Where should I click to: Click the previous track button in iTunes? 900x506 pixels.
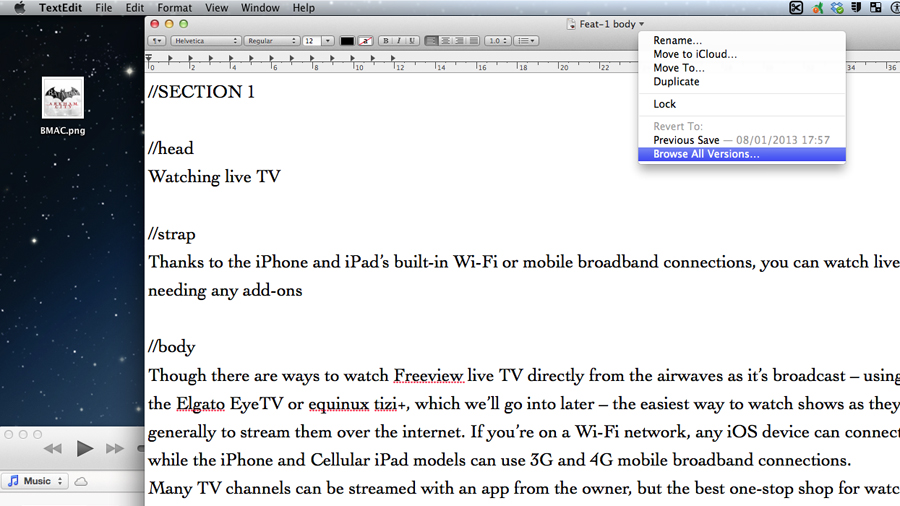click(x=53, y=449)
